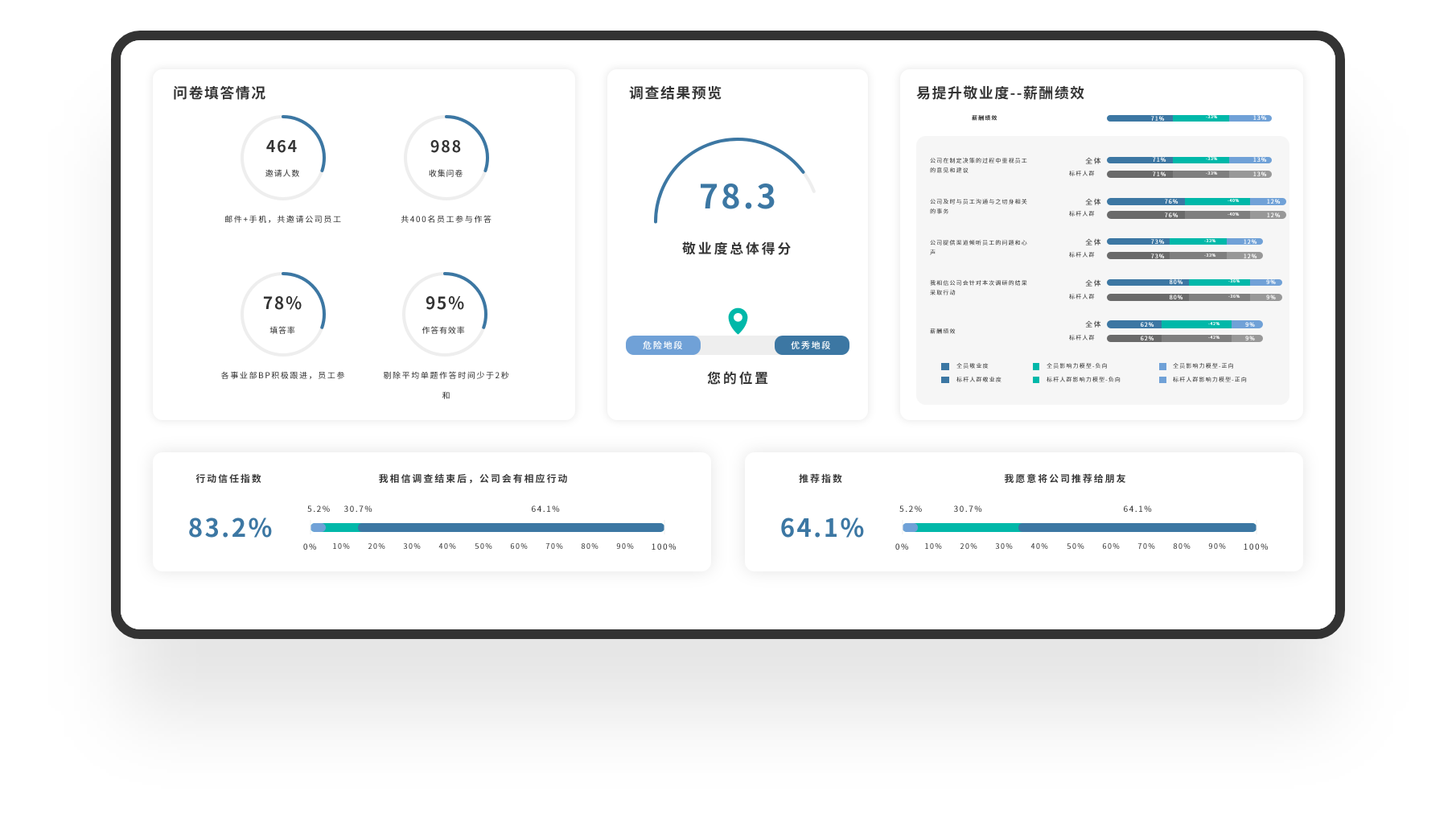
Task: Click the top 薪酬绩效 summary bar at 71%
Action: click(1189, 118)
